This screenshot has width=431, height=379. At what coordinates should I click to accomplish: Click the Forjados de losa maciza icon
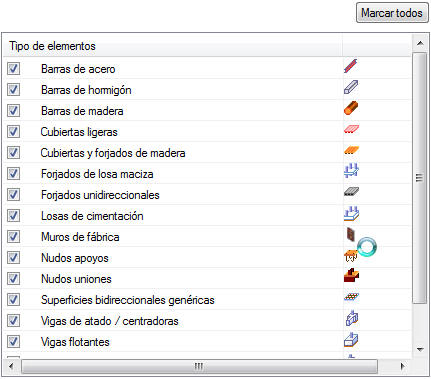(x=351, y=171)
